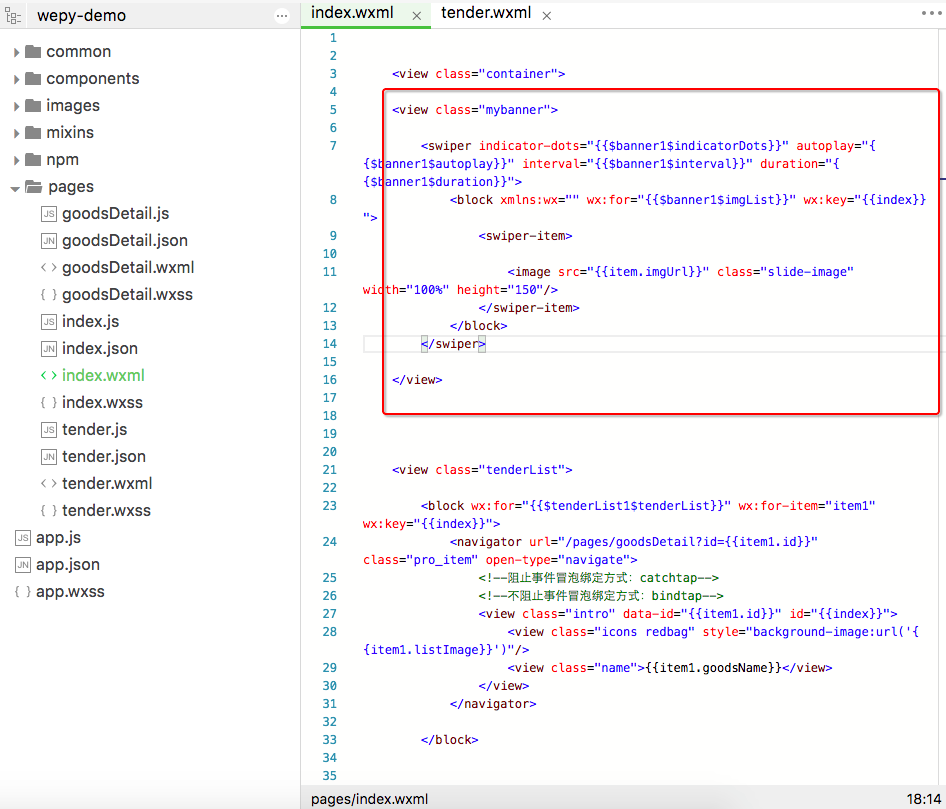This screenshot has height=809, width=946.
Task: Expand the common folder
Action: click(x=17, y=51)
